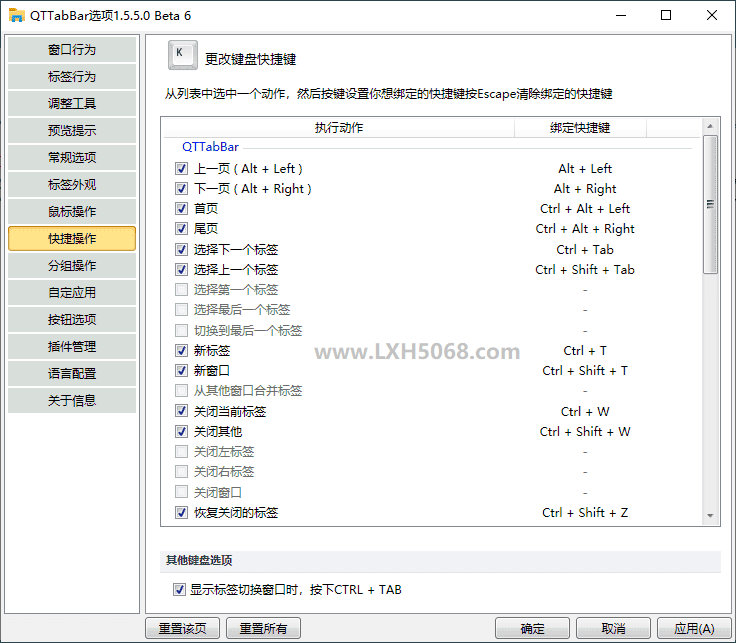The image size is (736, 643).
Task: Open the 窗口行为 settings tab
Action: (x=72, y=49)
